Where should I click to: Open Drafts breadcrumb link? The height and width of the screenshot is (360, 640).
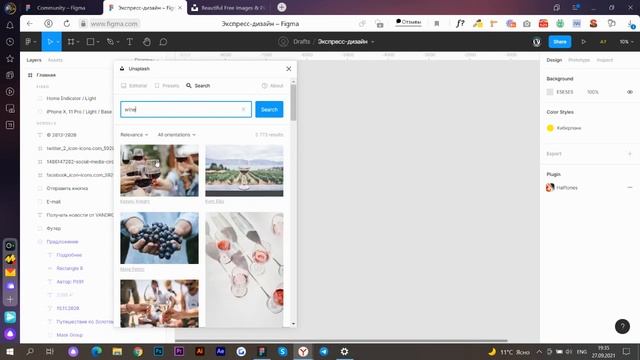tap(301, 42)
